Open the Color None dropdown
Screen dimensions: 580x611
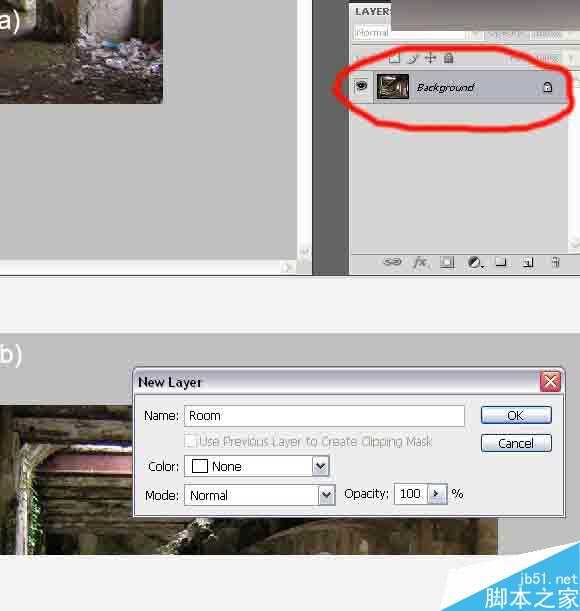(x=257, y=466)
